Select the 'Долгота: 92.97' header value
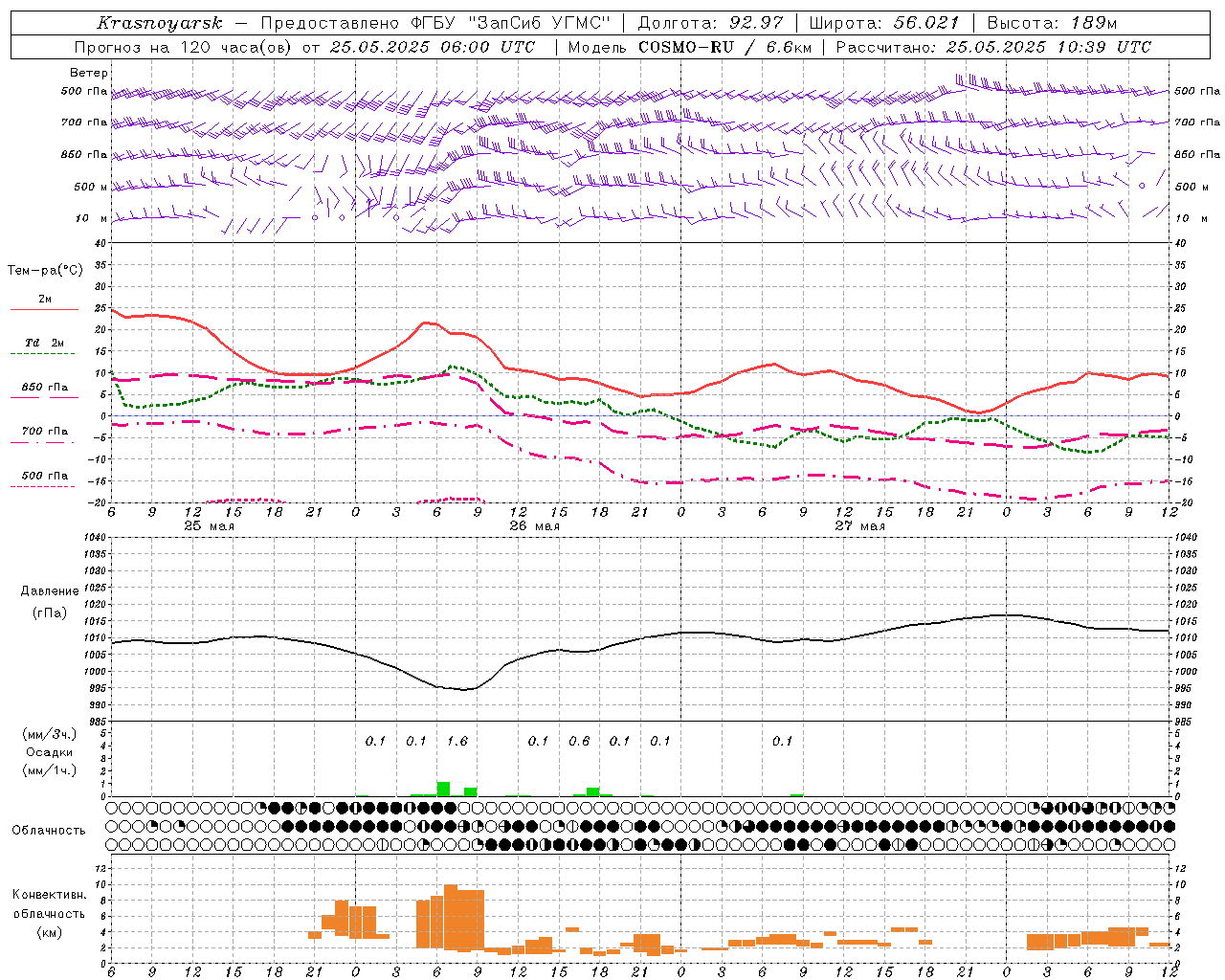Screen dimensions: 1225x980 pyautogui.click(x=710, y=23)
